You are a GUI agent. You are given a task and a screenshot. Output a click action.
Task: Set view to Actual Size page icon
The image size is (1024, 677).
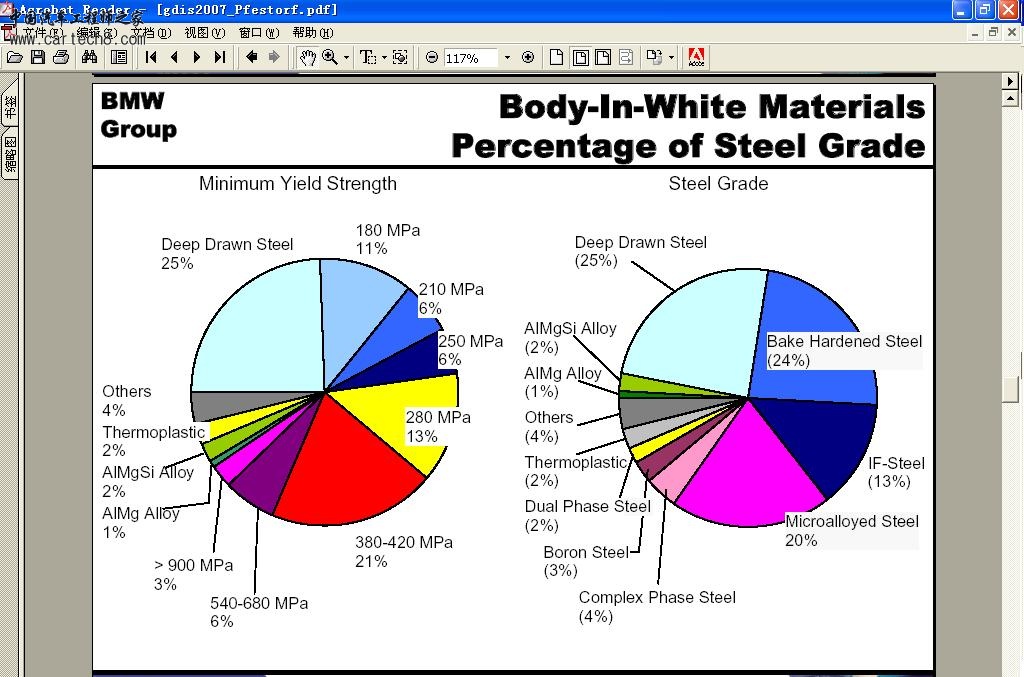(x=556, y=57)
